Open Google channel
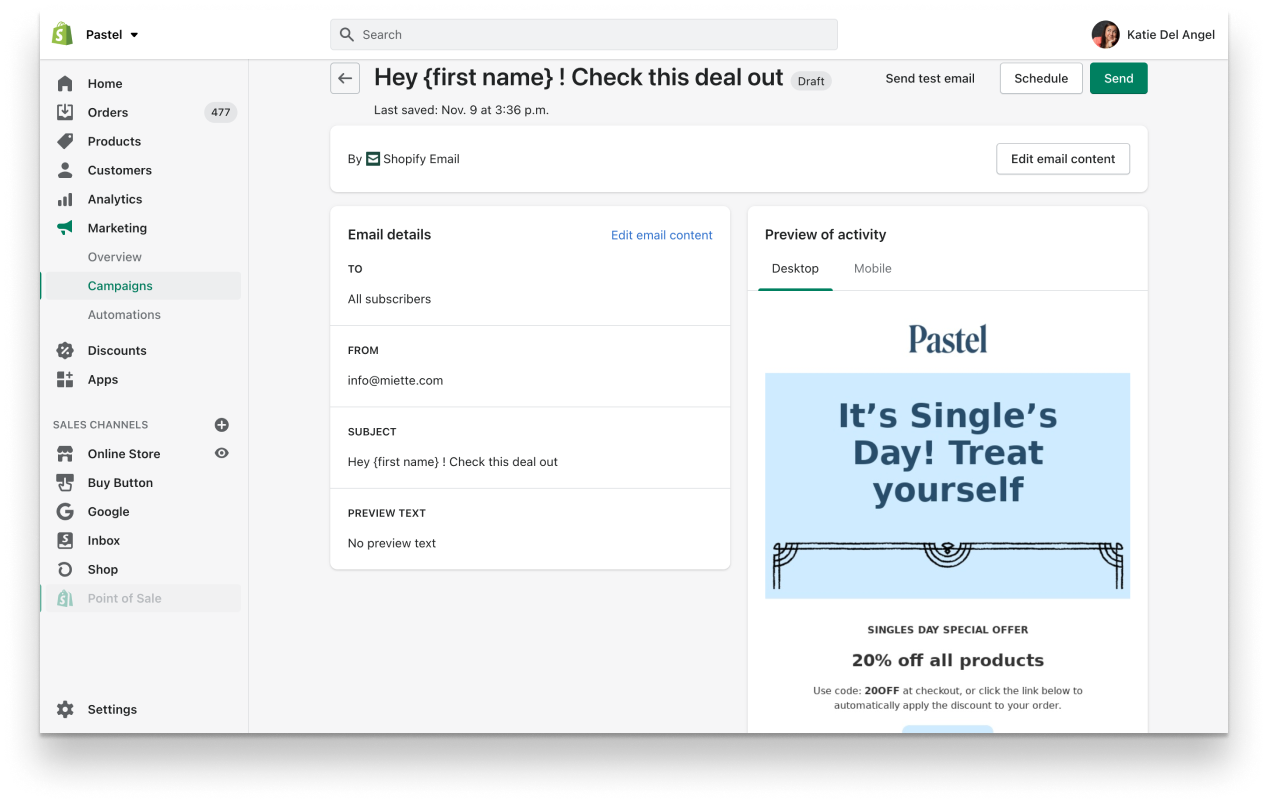This screenshot has height=803, width=1268. coord(109,512)
